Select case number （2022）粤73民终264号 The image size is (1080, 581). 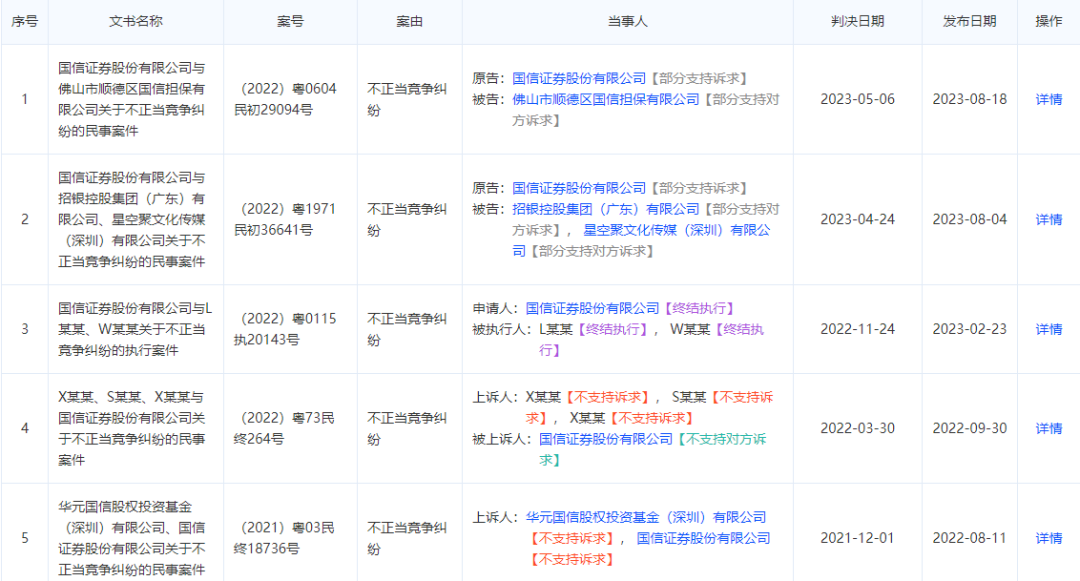click(x=285, y=428)
